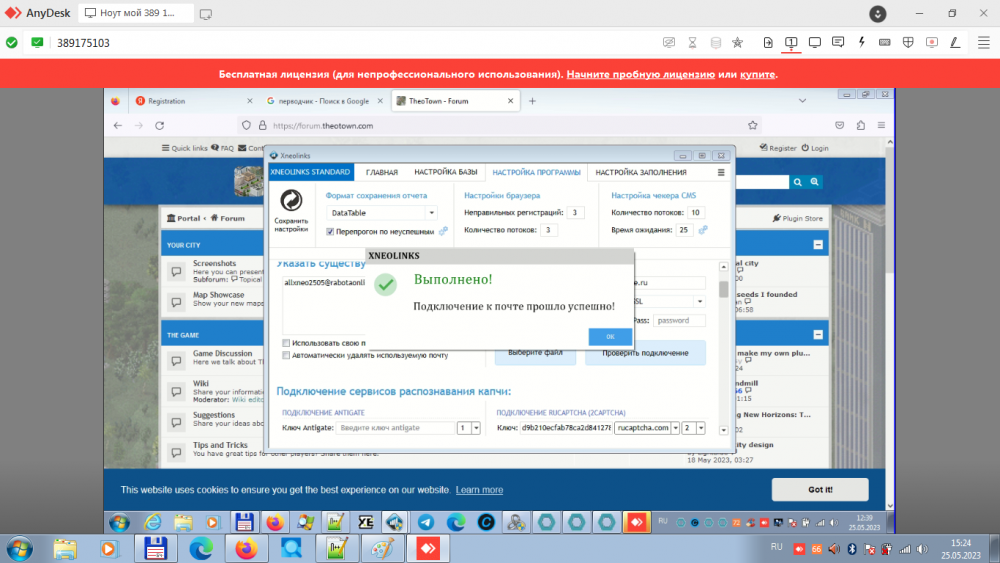1000x563 pixels.
Task: Click the Xneolinks scrollbar down arrow
Action: click(723, 430)
